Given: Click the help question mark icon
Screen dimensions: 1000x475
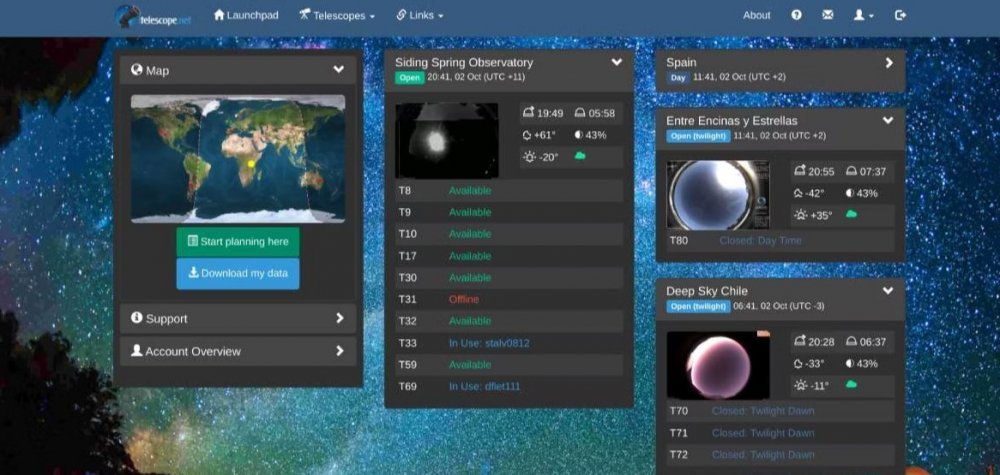Looking at the screenshot, I should 797,15.
